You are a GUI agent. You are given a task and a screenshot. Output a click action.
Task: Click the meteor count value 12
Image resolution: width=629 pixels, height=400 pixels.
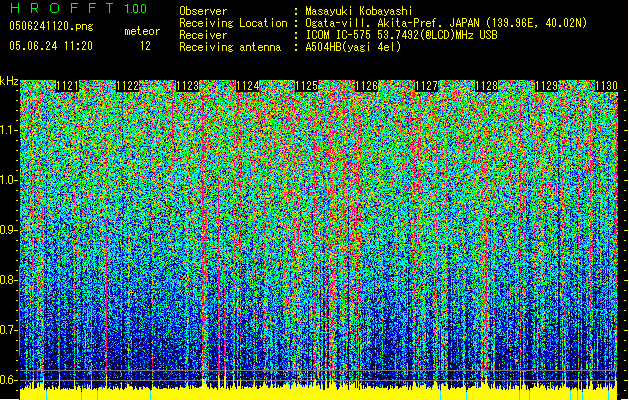146,46
